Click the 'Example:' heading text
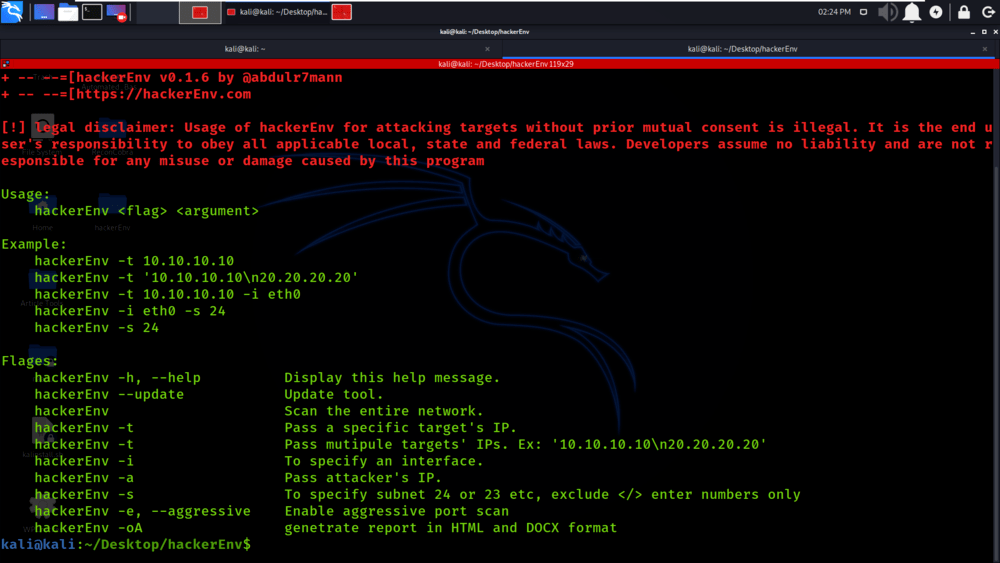The height and width of the screenshot is (563, 1000). tap(34, 244)
